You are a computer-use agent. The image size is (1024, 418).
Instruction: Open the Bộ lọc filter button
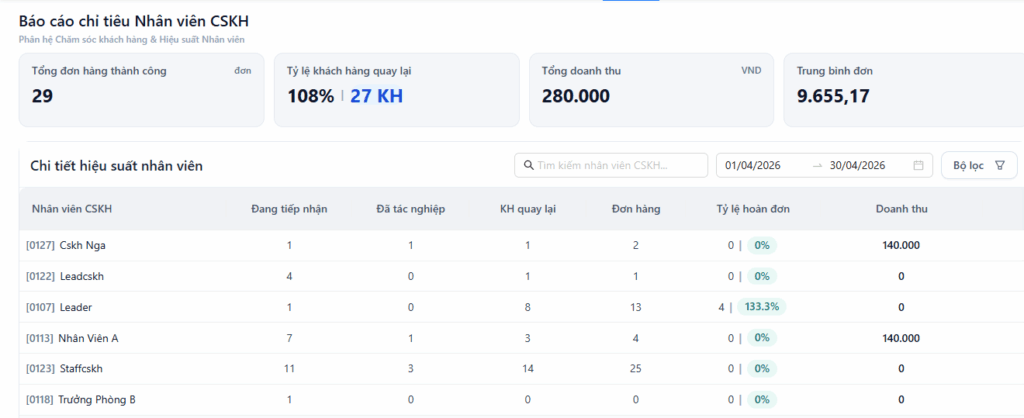979,165
